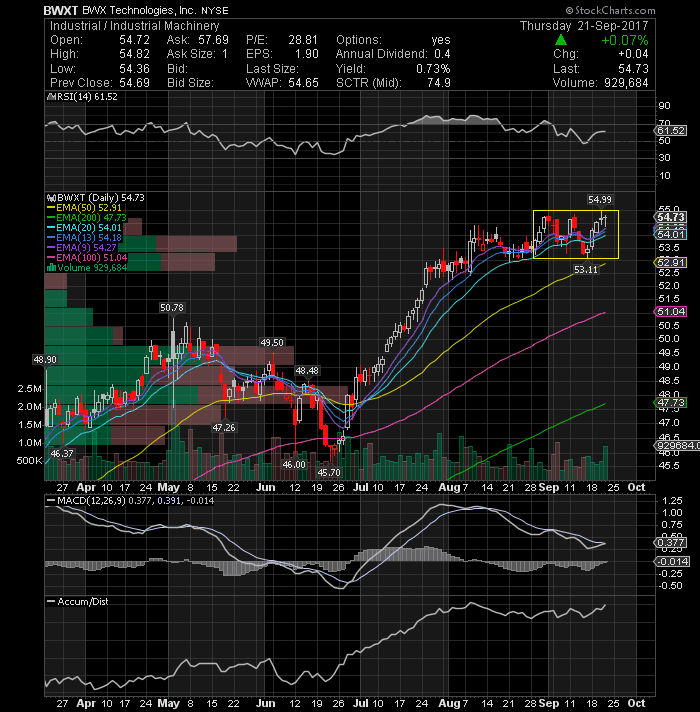Click the RSI 61.52 axis value tag
Image resolution: width=700 pixels, height=712 pixels.
[671, 131]
